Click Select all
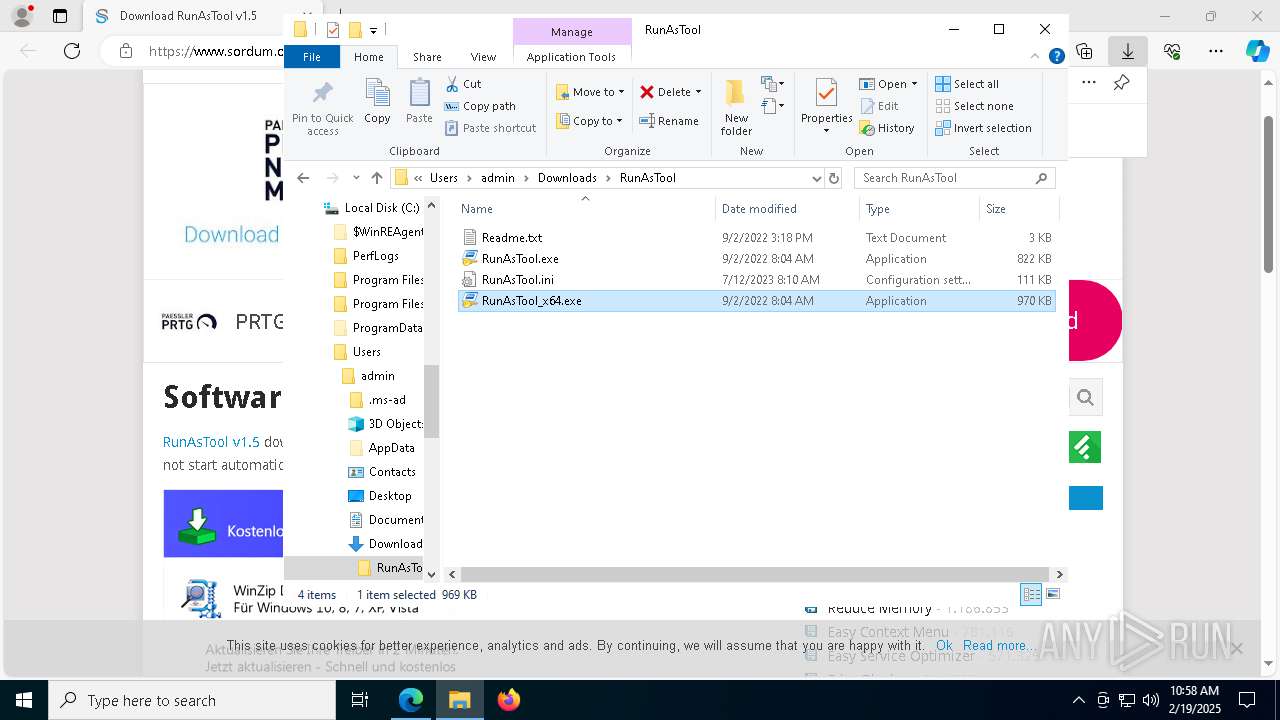 (967, 84)
